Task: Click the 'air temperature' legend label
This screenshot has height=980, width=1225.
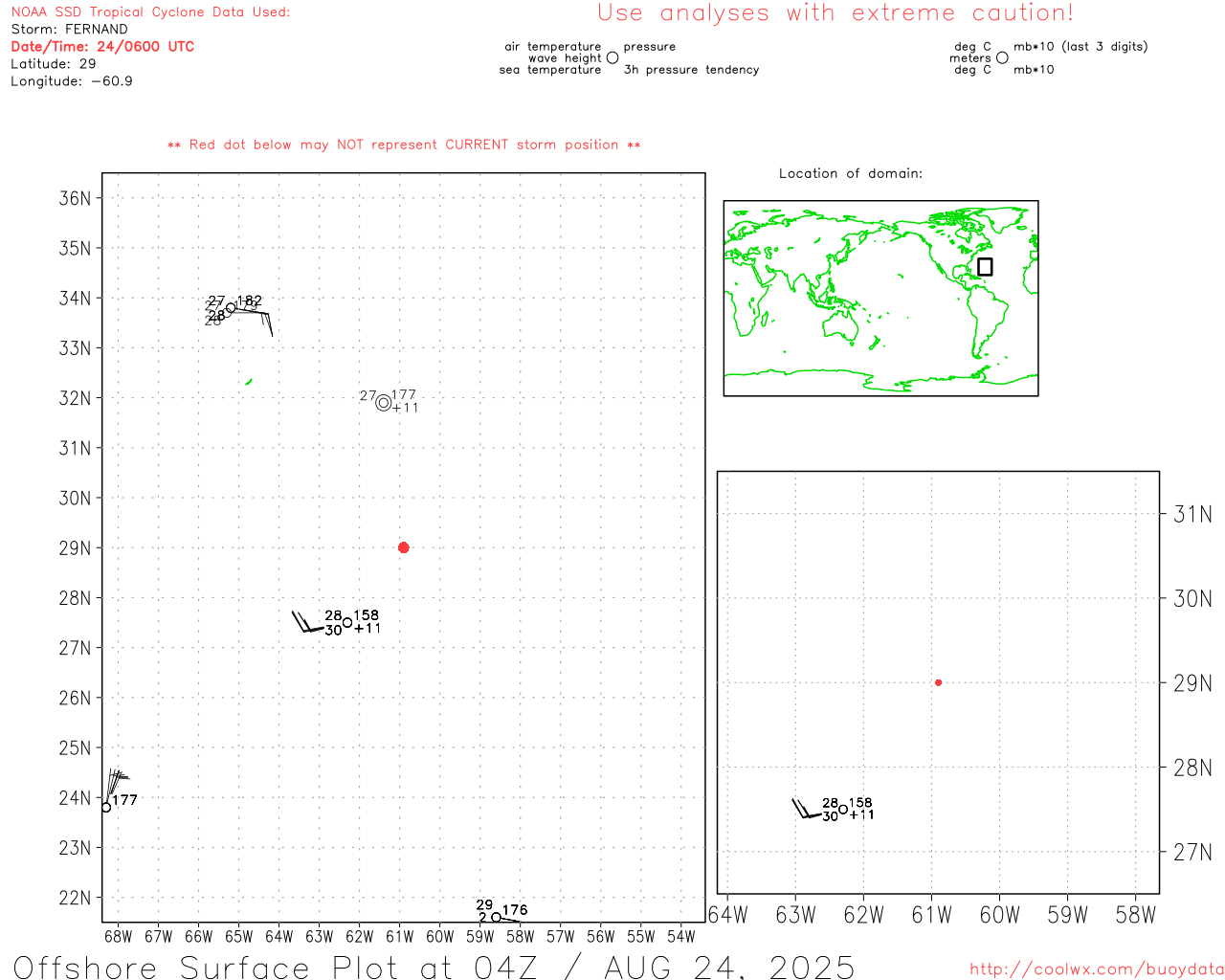Action: click(553, 46)
